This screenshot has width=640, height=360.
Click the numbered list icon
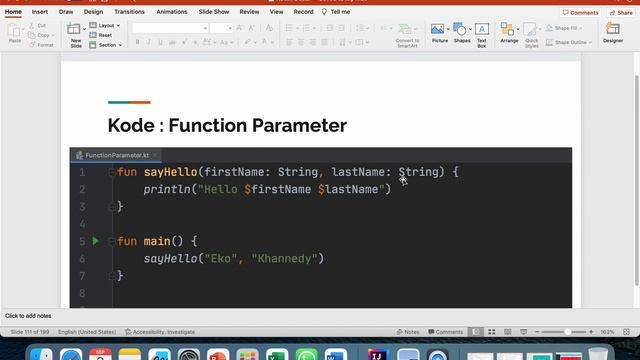pos(306,28)
